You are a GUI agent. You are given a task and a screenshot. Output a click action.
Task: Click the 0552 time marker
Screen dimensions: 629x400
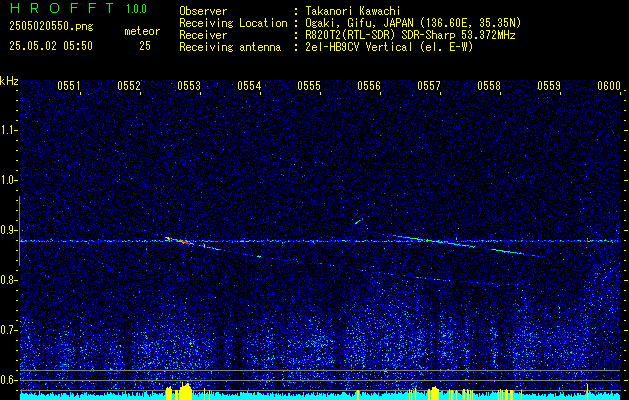click(129, 86)
